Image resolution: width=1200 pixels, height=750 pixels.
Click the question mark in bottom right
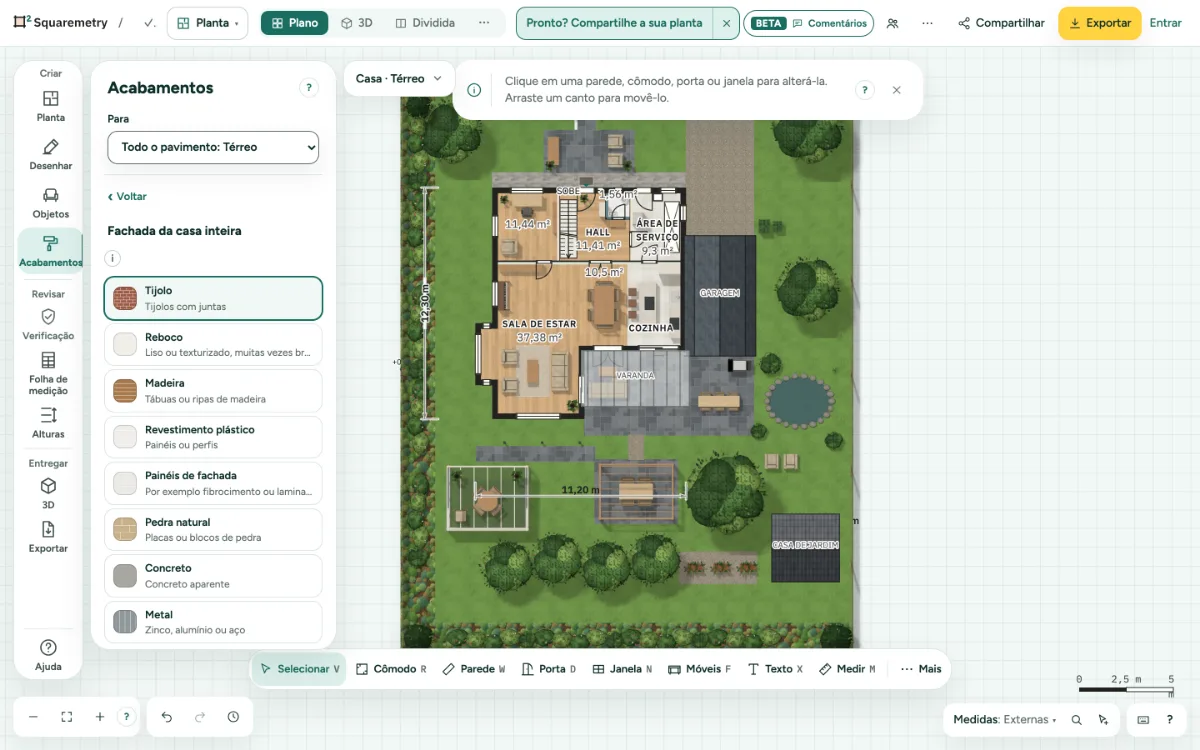pyautogui.click(x=1170, y=719)
